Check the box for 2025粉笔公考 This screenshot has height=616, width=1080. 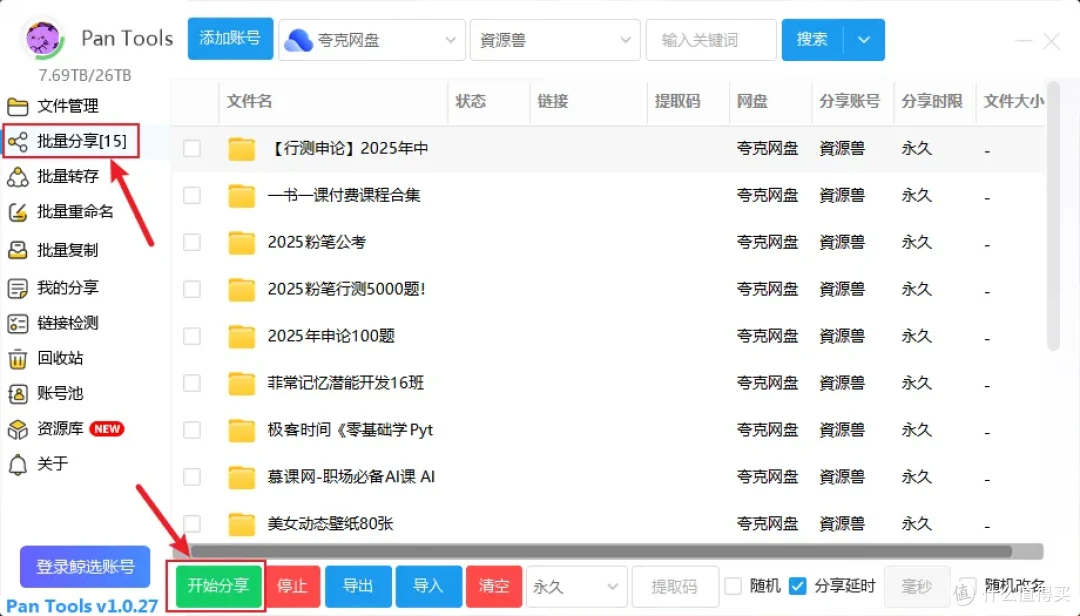point(192,242)
